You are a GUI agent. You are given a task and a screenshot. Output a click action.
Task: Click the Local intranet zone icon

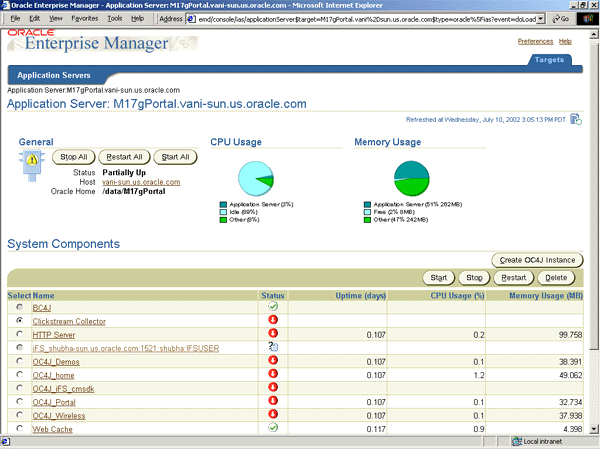coord(517,441)
